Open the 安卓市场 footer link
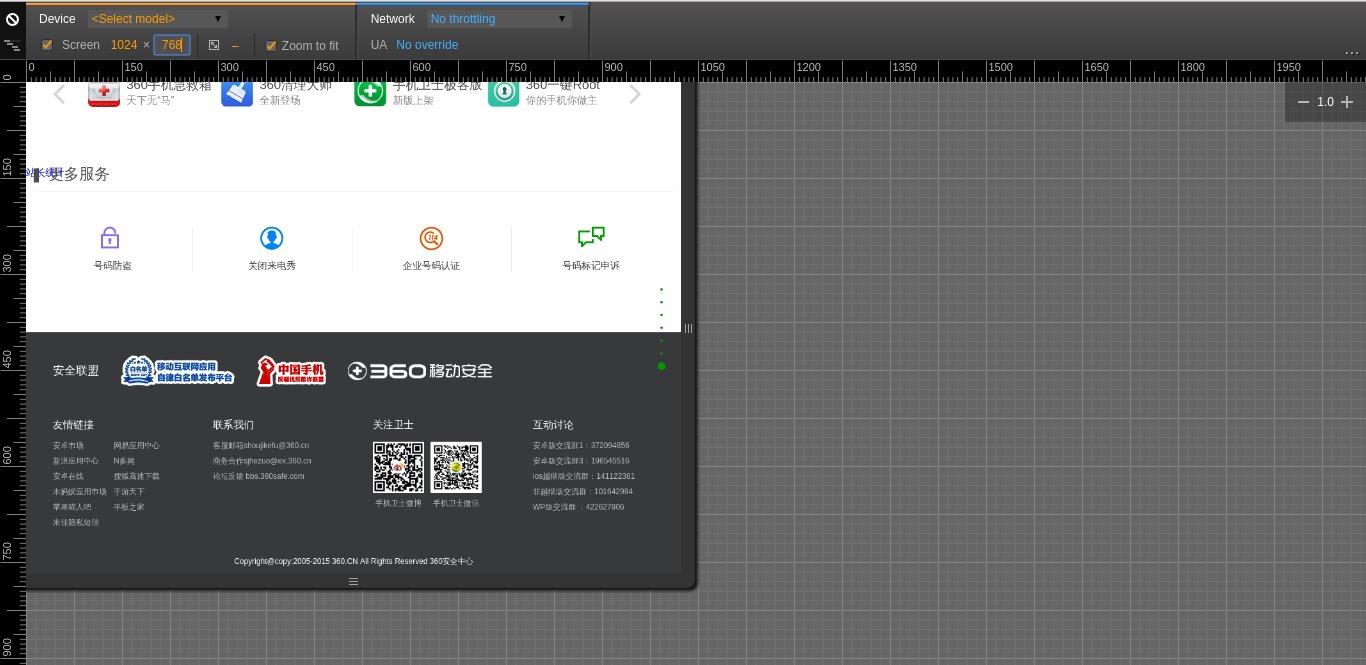 click(69, 446)
